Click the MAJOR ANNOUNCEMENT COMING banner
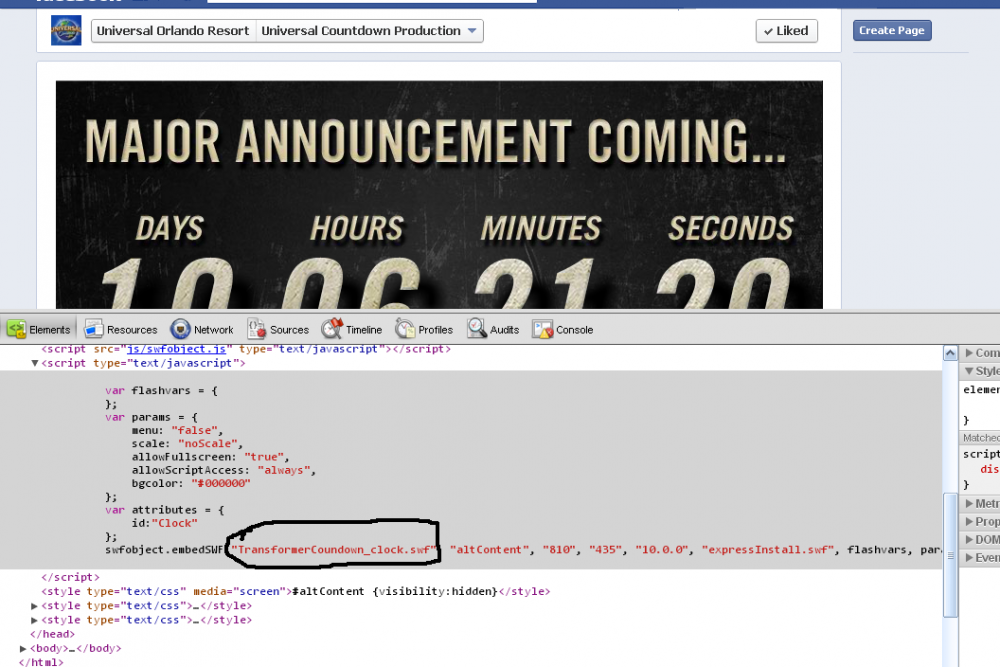Viewport: 1000px width, 667px height. [436, 141]
